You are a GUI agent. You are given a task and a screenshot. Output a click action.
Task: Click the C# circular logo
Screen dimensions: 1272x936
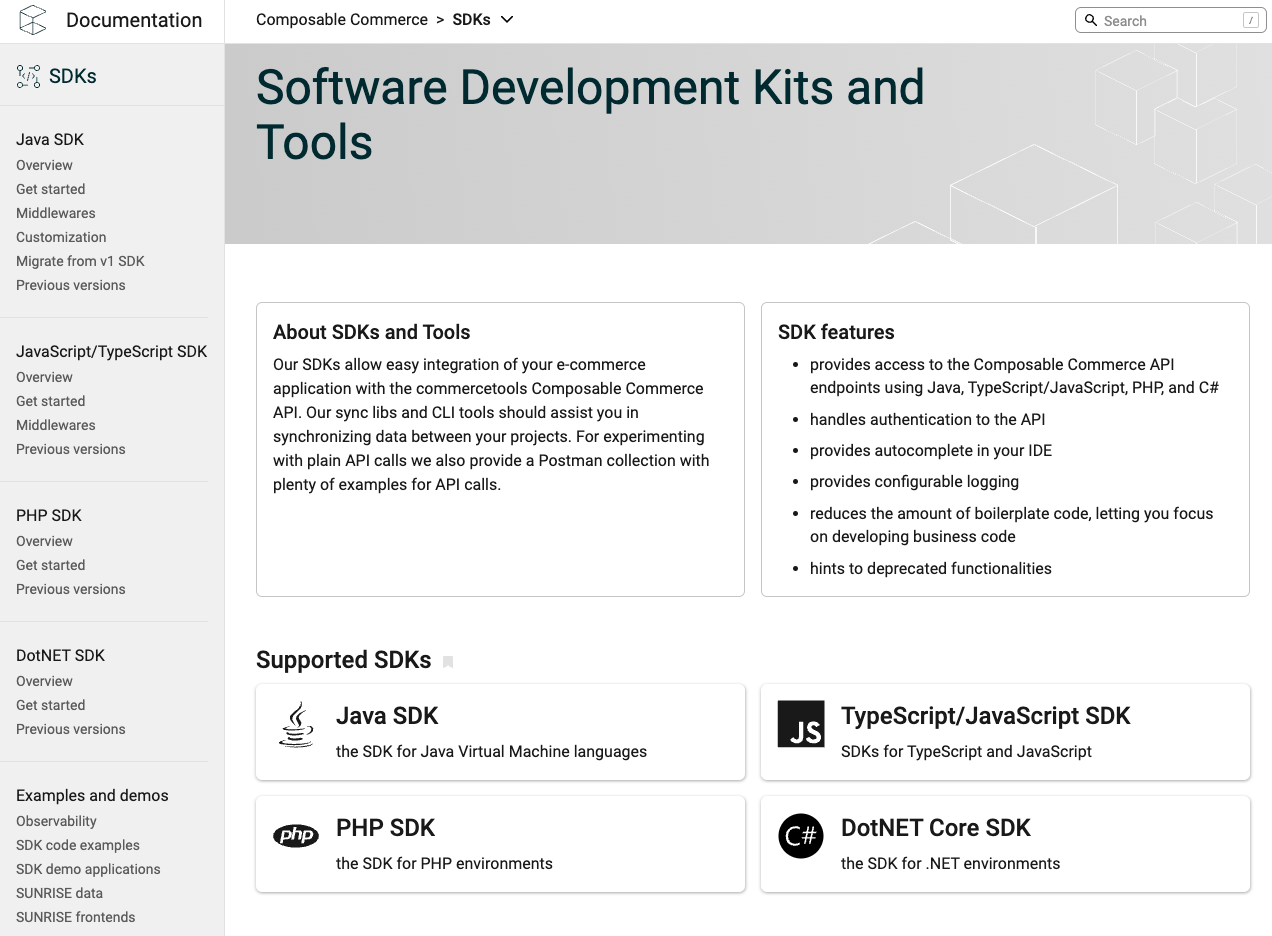click(x=801, y=836)
